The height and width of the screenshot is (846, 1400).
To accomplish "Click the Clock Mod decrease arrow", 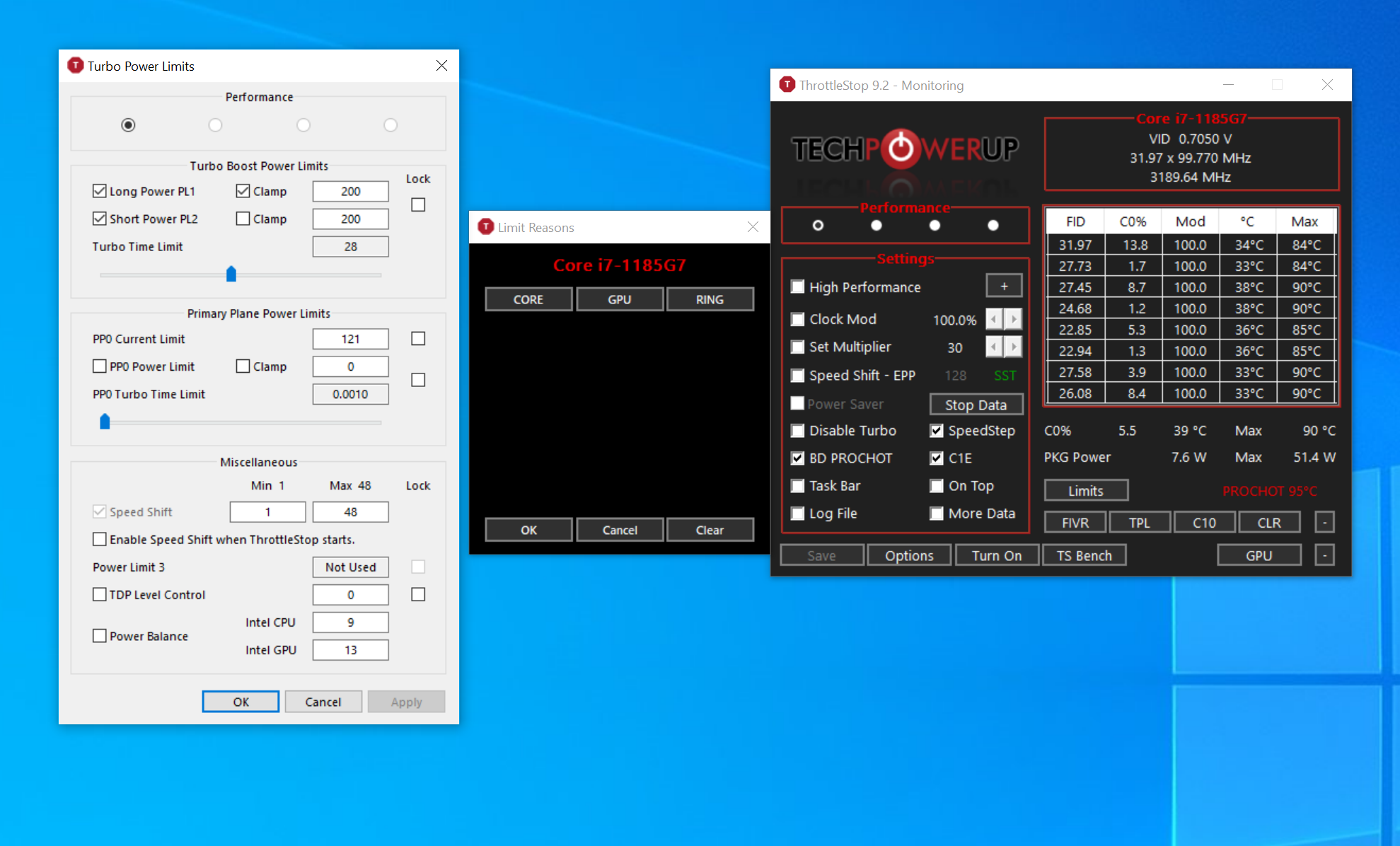I will [994, 319].
